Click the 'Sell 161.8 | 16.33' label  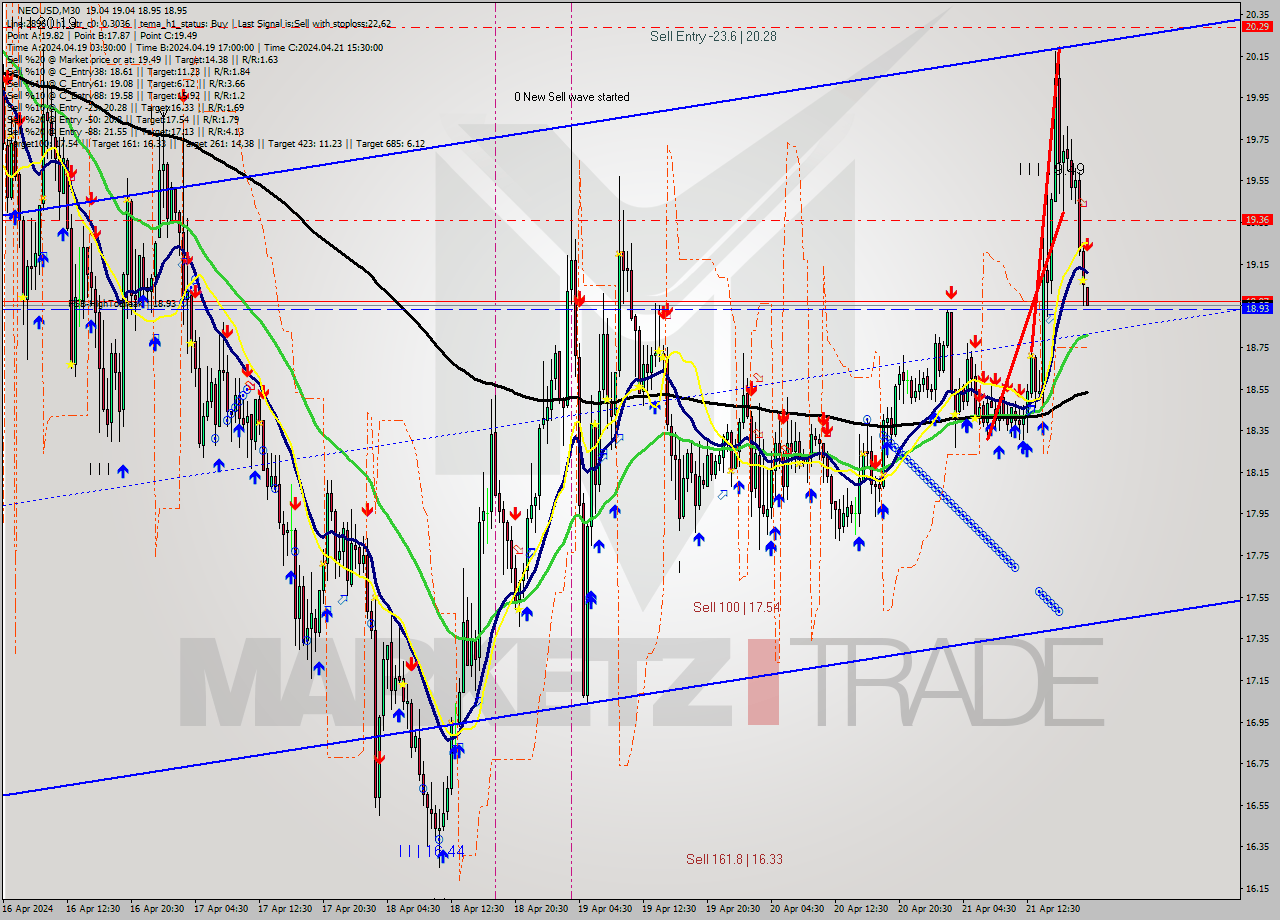[734, 859]
